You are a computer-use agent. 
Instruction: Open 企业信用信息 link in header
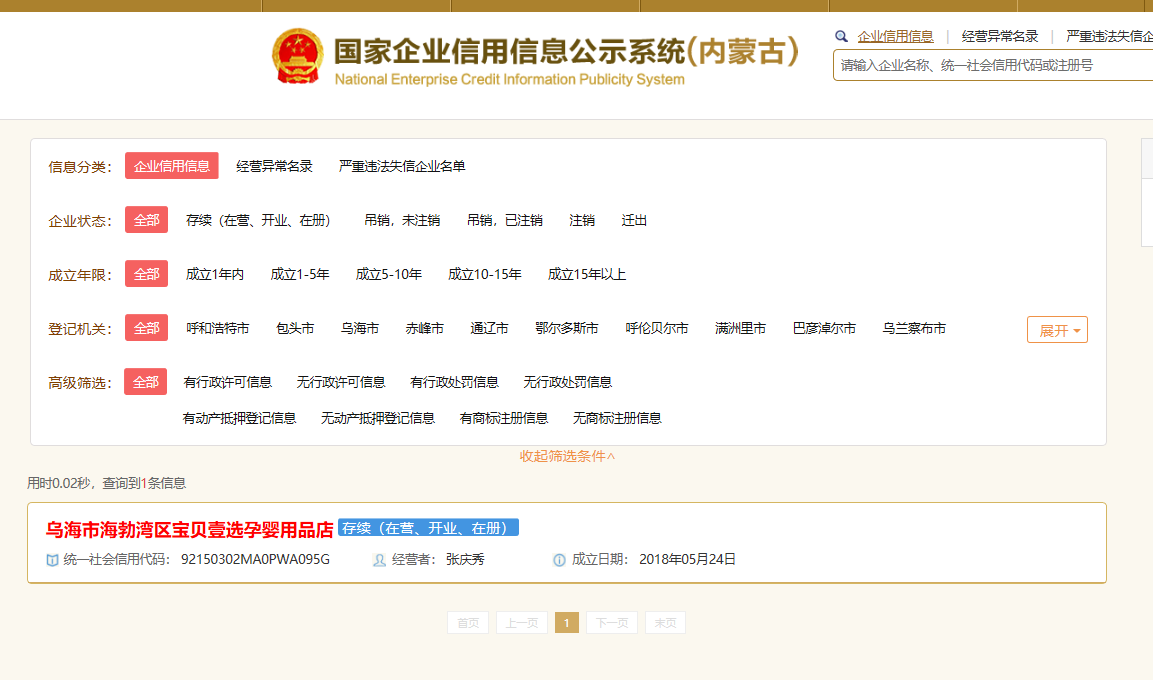click(895, 36)
